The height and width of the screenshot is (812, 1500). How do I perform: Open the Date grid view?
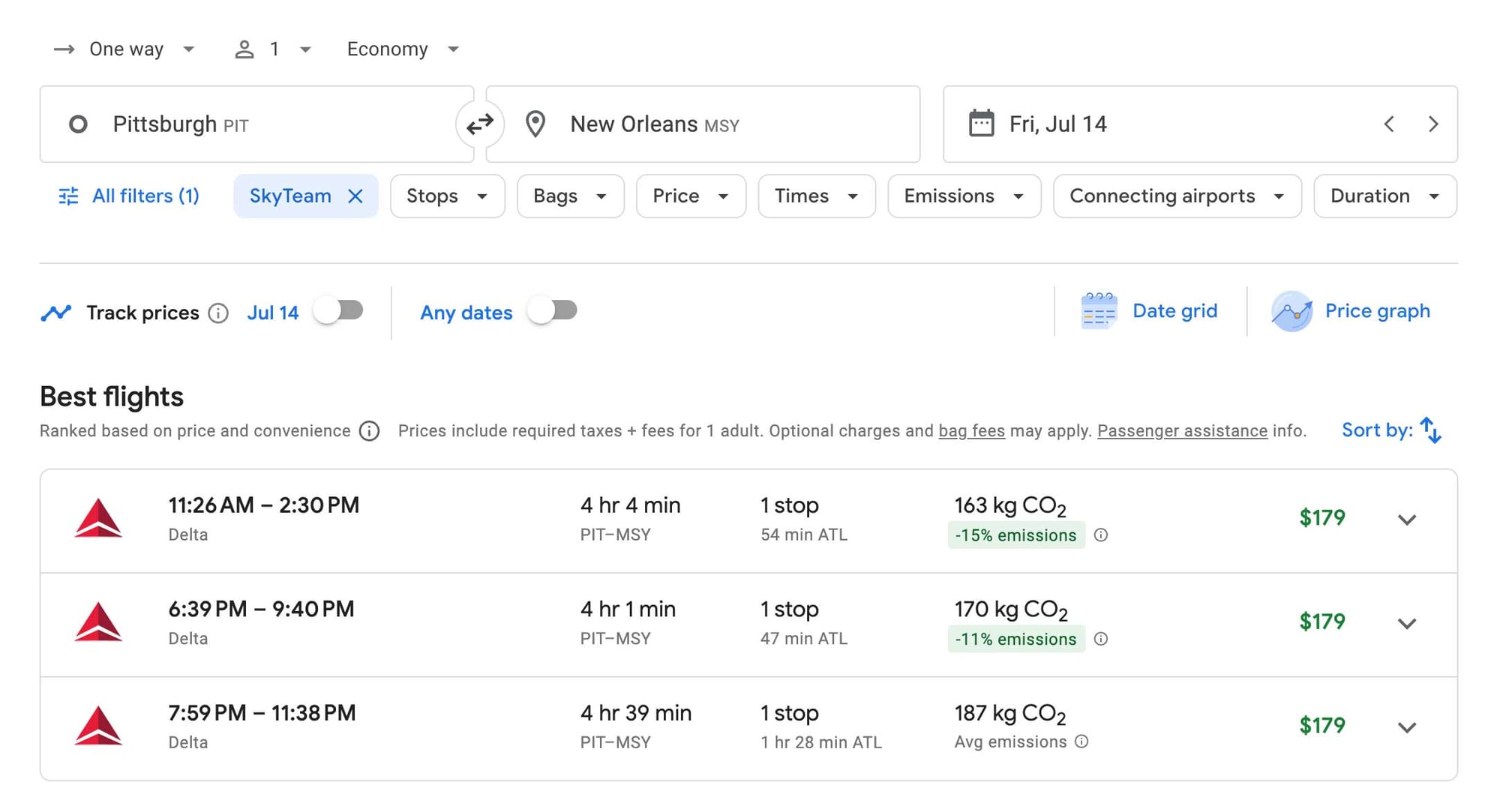coord(1151,310)
